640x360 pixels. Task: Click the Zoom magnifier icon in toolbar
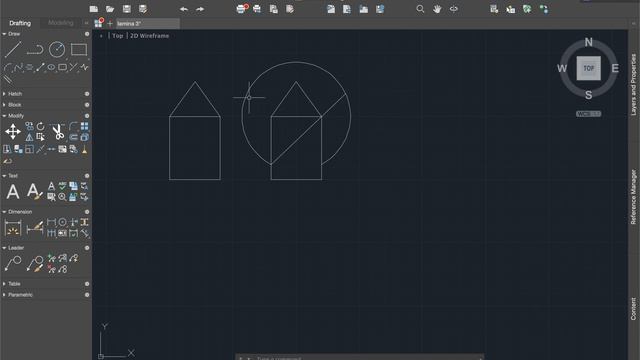(420, 9)
